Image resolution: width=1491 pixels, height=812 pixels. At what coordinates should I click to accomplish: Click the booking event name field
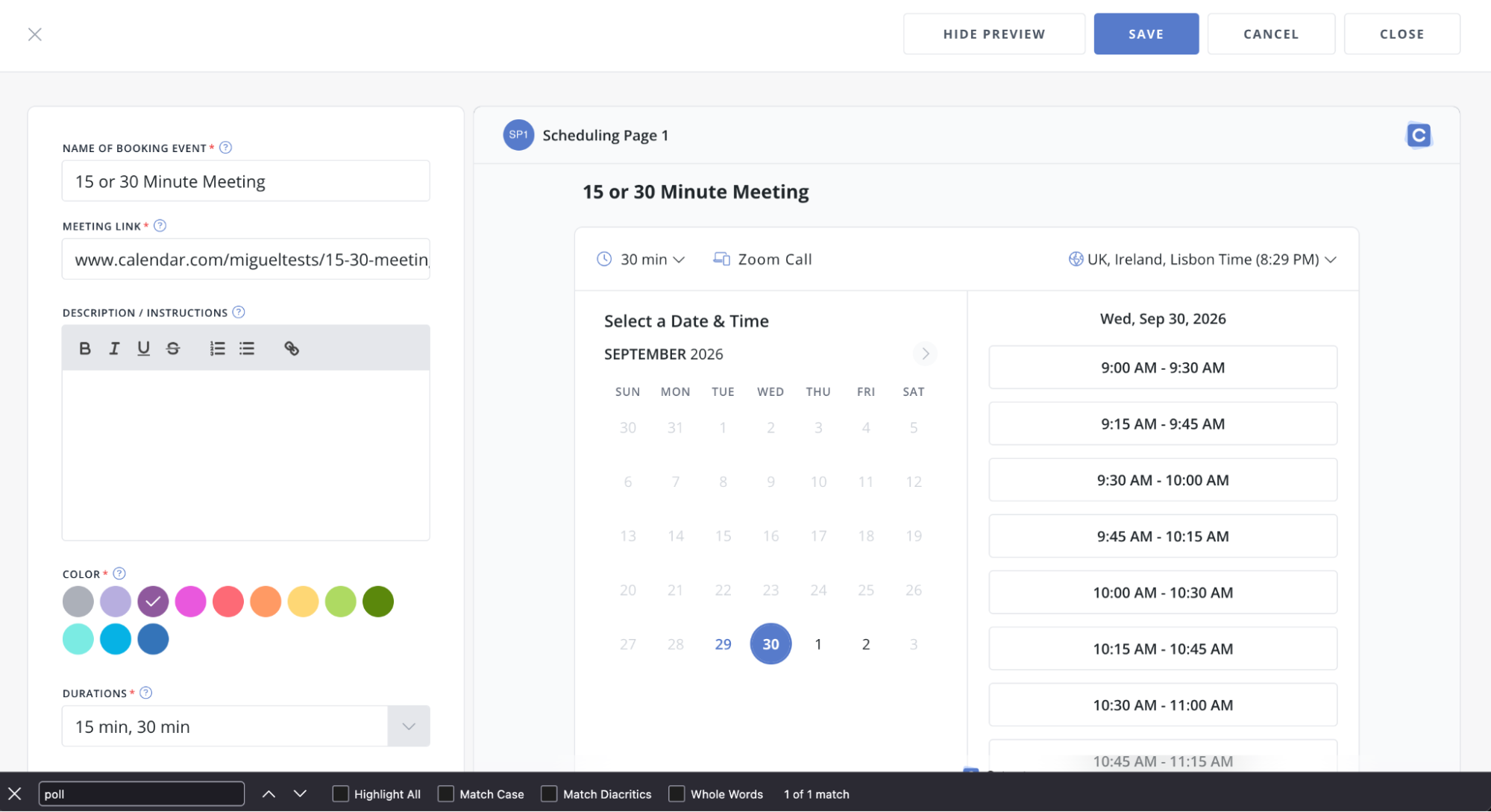(245, 181)
